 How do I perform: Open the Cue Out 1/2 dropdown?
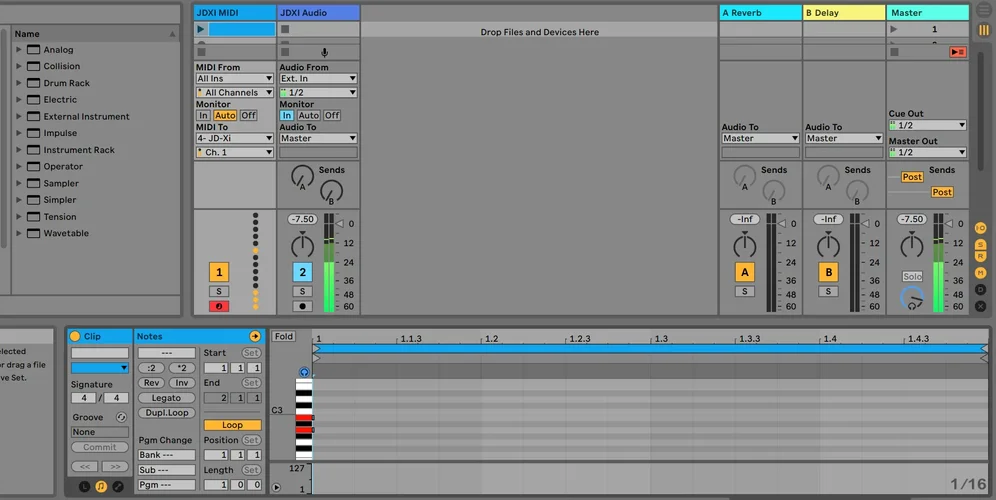(x=927, y=126)
